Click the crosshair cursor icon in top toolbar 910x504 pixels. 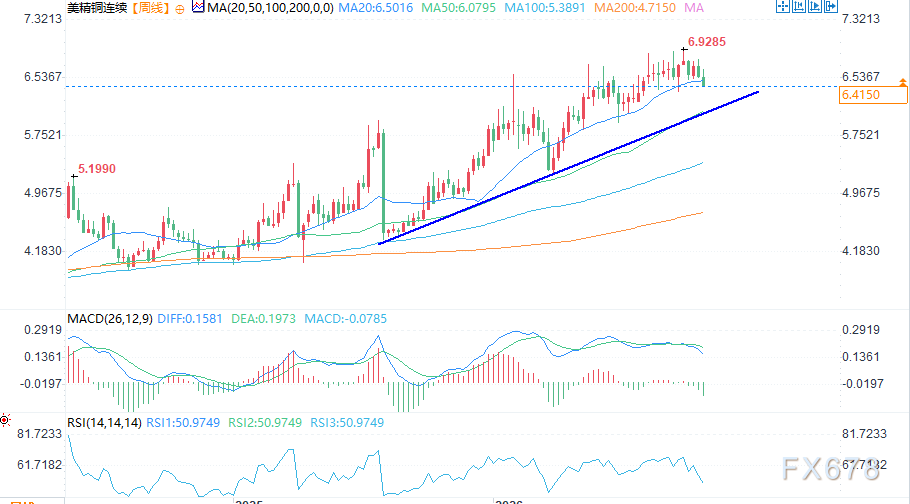pos(782,7)
